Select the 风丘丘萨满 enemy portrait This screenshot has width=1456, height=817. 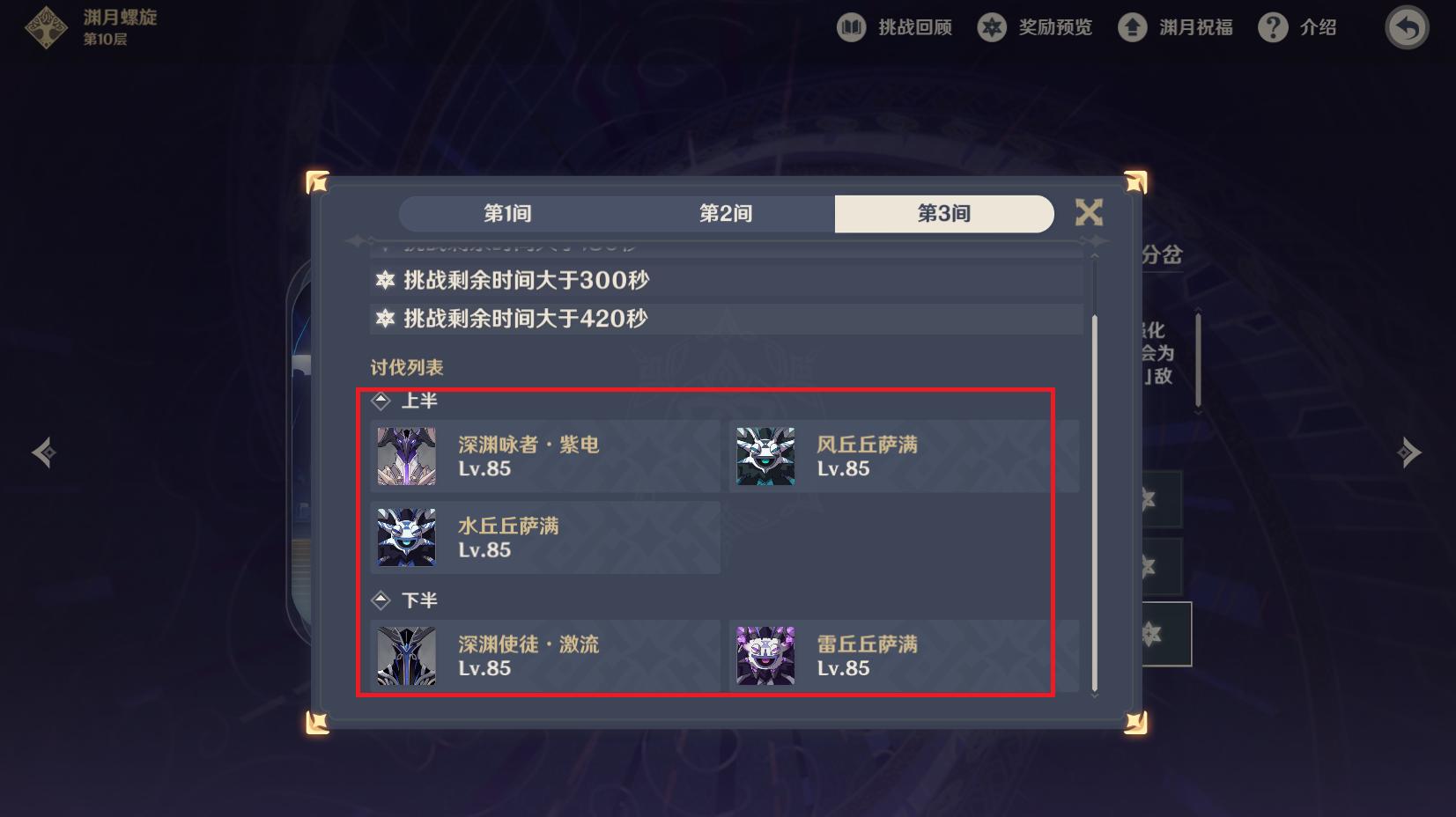pos(765,456)
